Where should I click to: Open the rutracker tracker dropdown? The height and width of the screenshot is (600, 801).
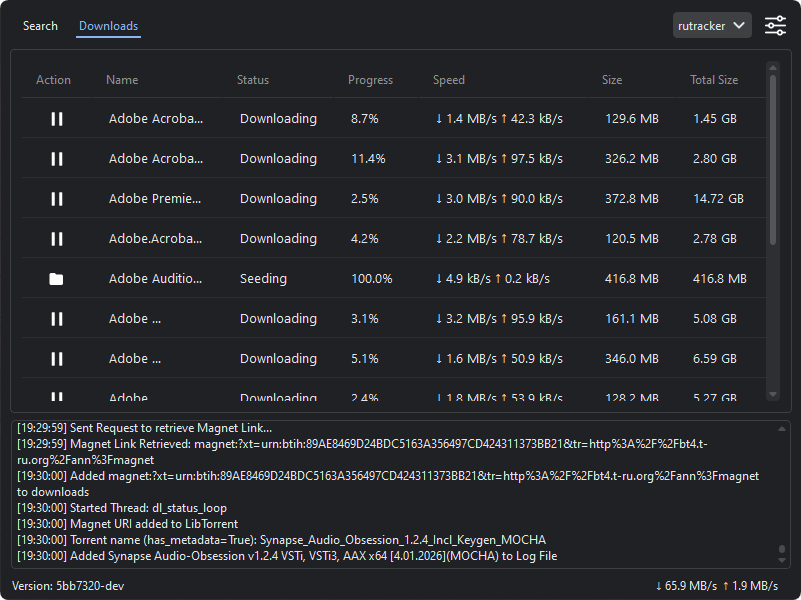pyautogui.click(x=712, y=26)
